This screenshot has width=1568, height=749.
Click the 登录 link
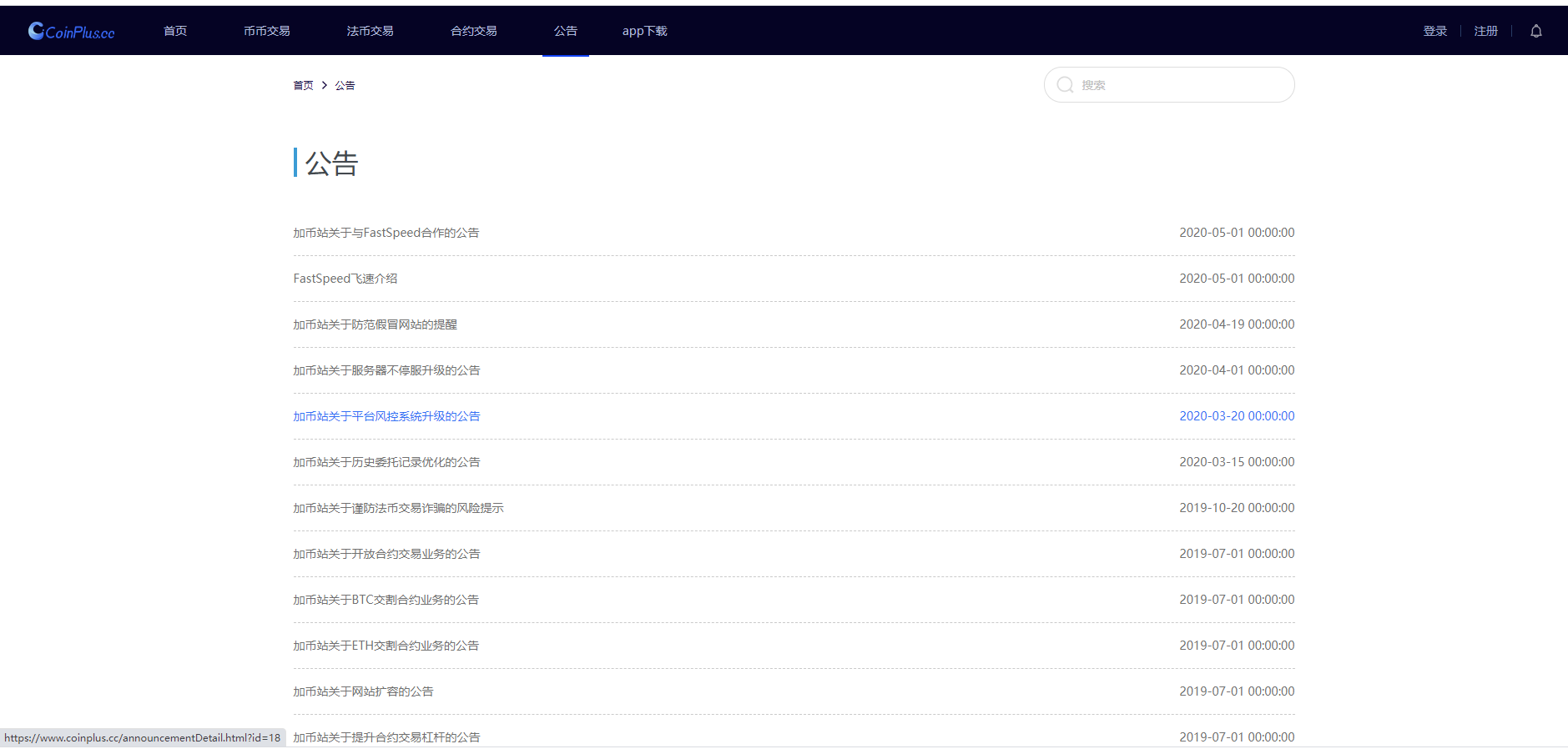1435,31
